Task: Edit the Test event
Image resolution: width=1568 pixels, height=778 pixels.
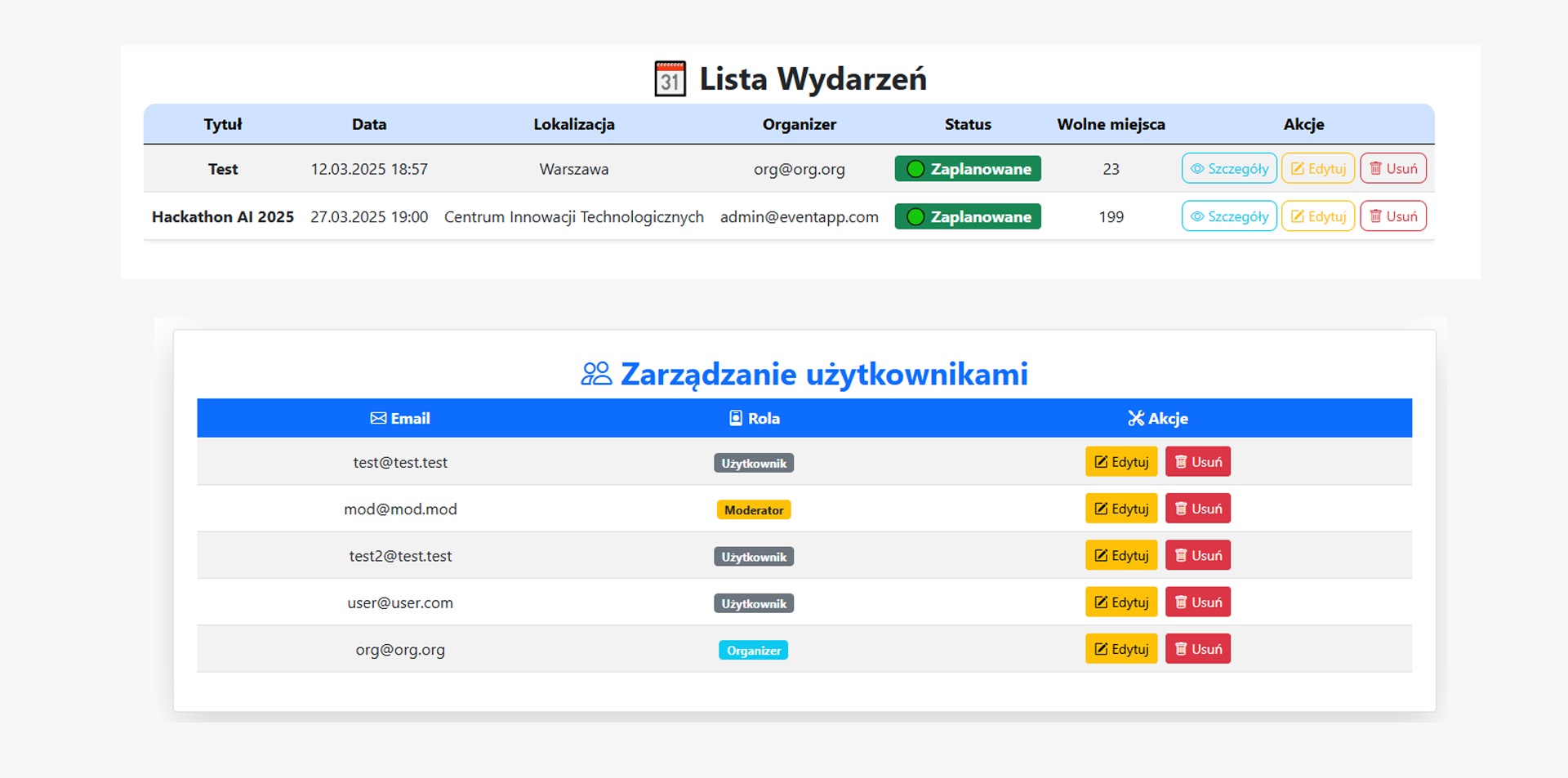Action: point(1318,168)
